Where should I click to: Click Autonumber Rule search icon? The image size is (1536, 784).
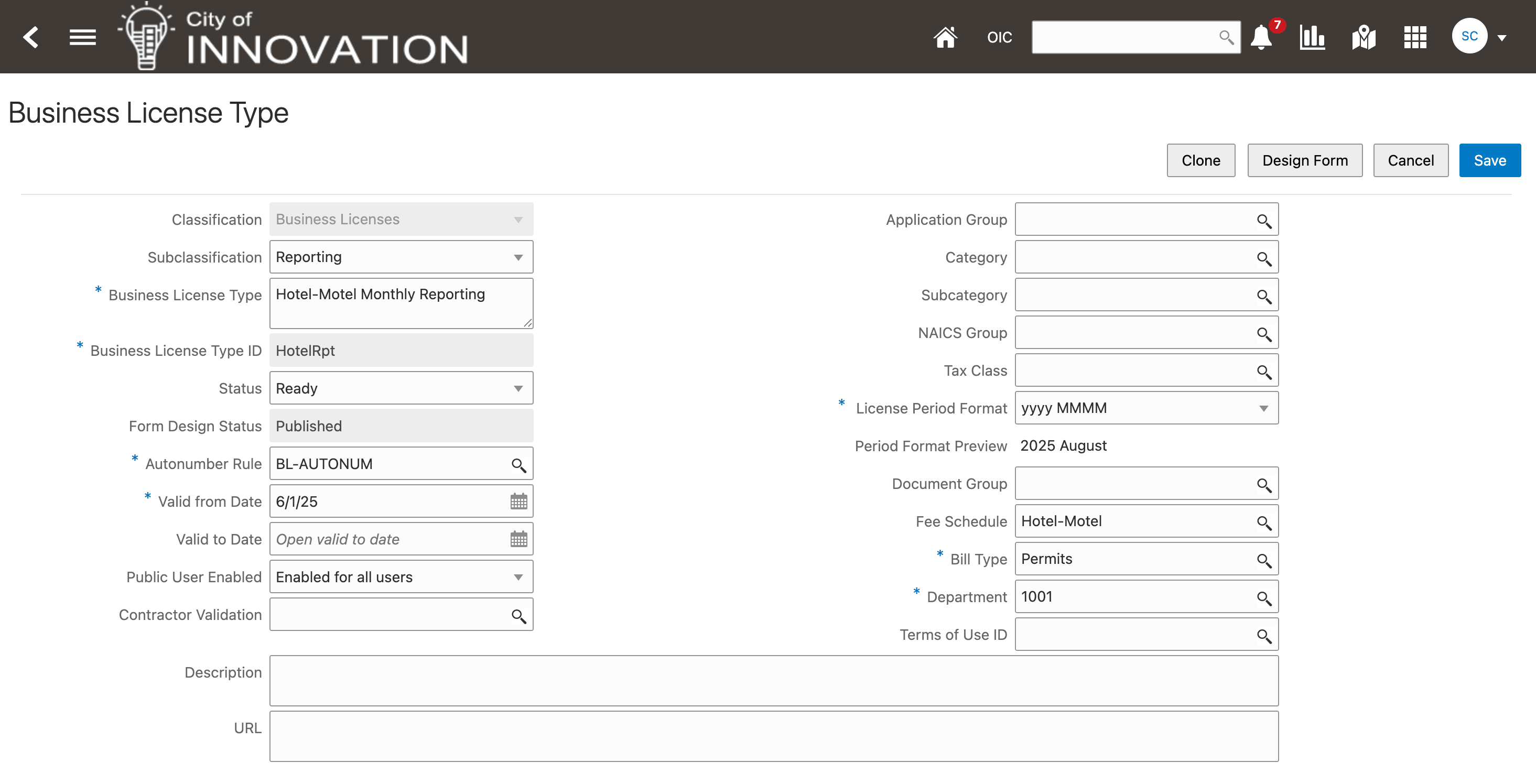tap(518, 464)
